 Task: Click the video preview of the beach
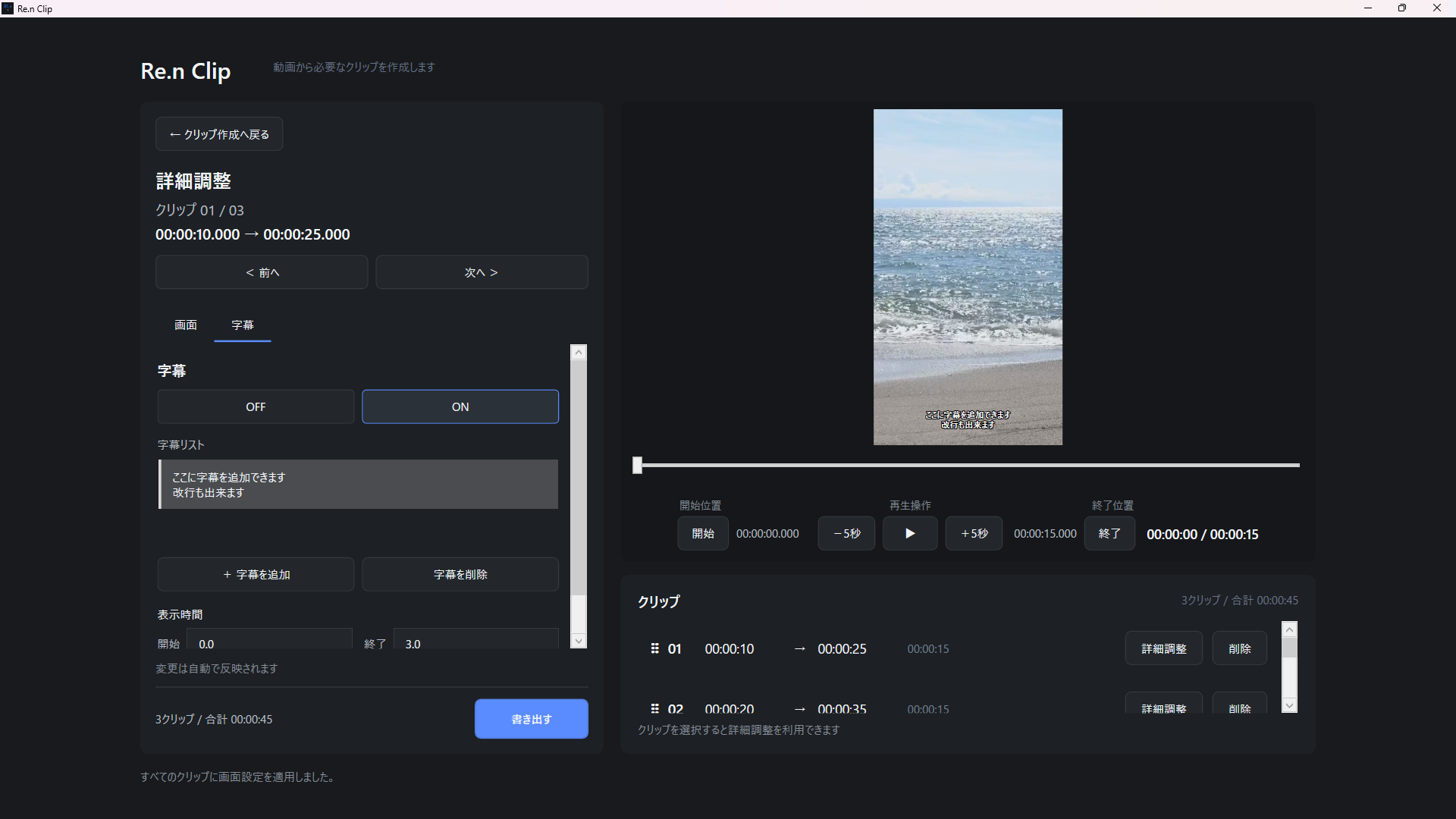(x=968, y=277)
